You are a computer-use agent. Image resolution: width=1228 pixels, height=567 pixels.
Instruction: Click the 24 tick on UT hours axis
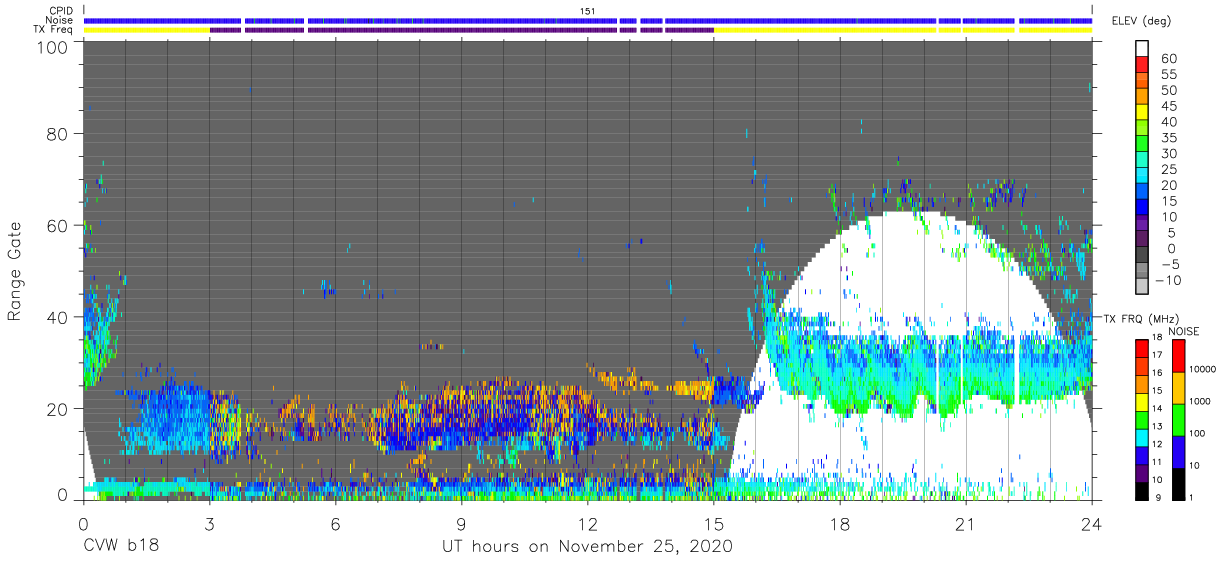pyautogui.click(x=1092, y=524)
